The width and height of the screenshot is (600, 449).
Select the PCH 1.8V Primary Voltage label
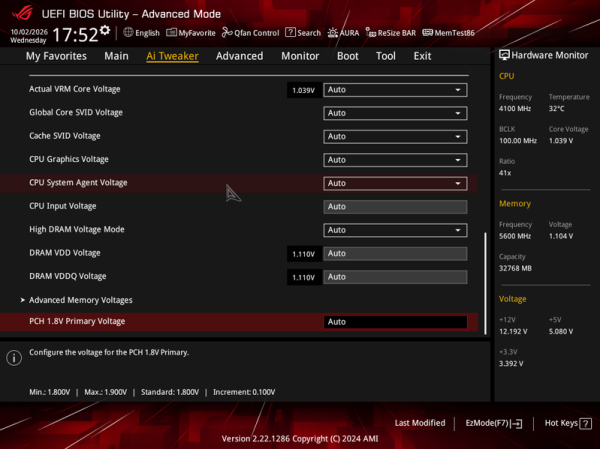tap(77, 321)
